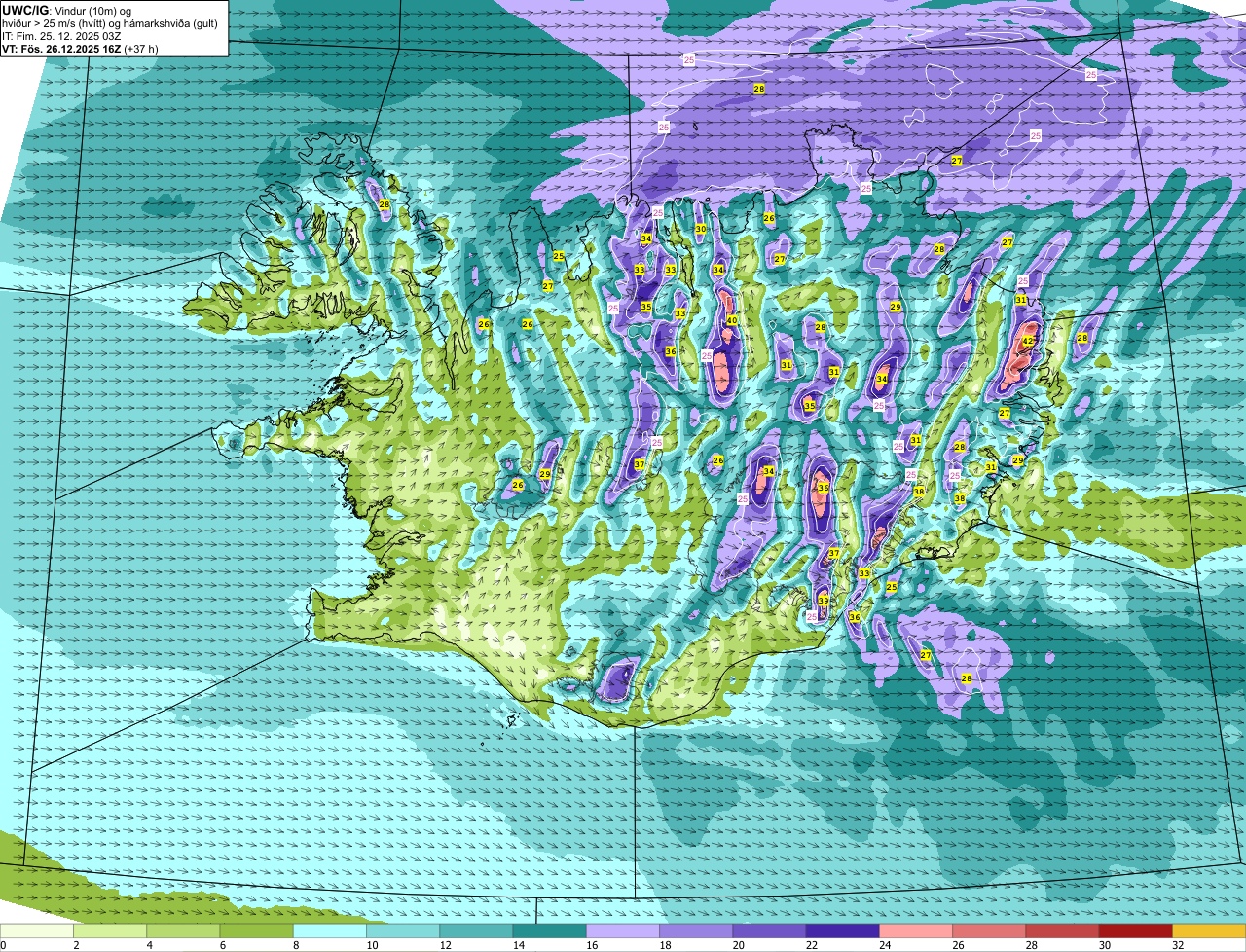Click the 24–26 m/s pink legend swatch

pos(916,932)
